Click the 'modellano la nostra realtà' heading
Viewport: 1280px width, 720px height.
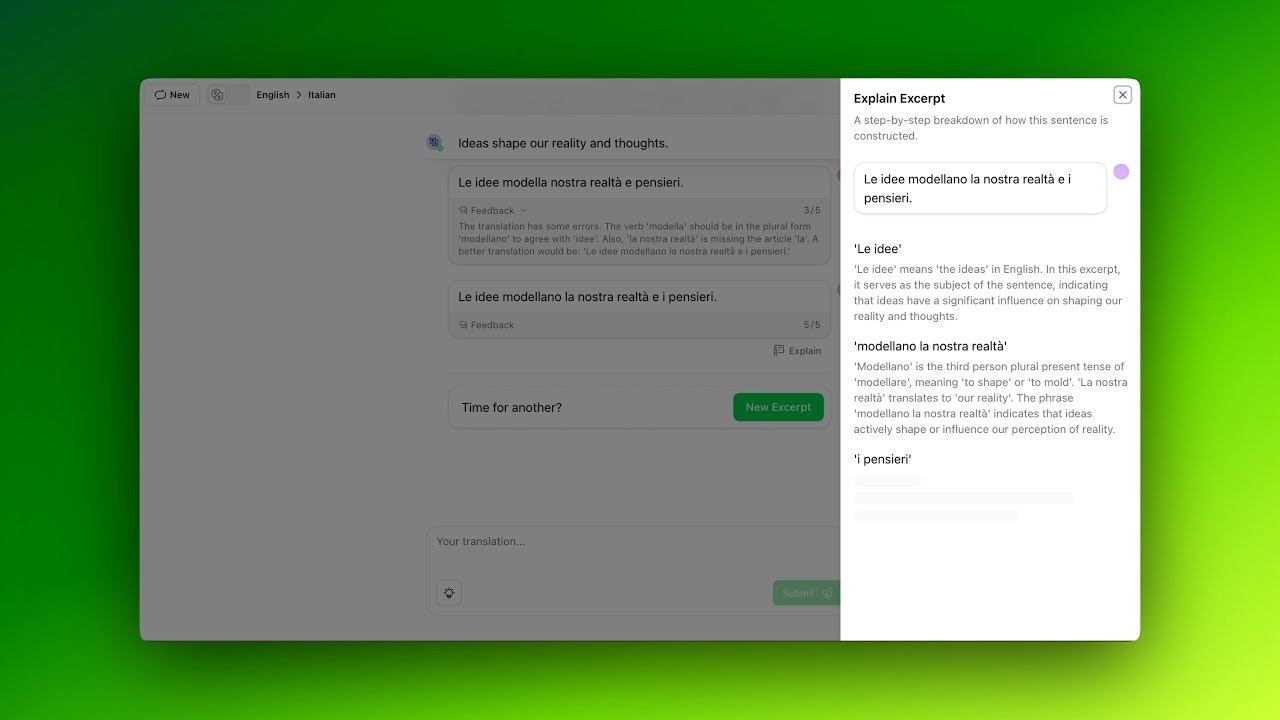pyautogui.click(x=930, y=346)
